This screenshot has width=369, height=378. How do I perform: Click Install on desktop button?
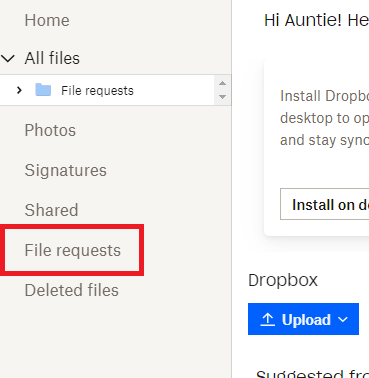[324, 204]
